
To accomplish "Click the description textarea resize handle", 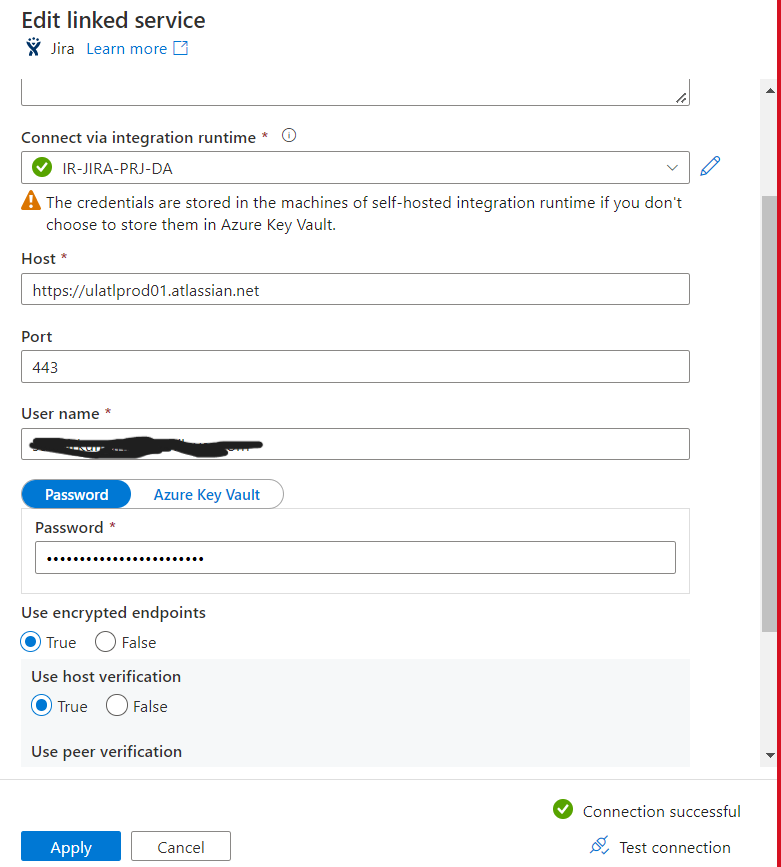I will 681,98.
